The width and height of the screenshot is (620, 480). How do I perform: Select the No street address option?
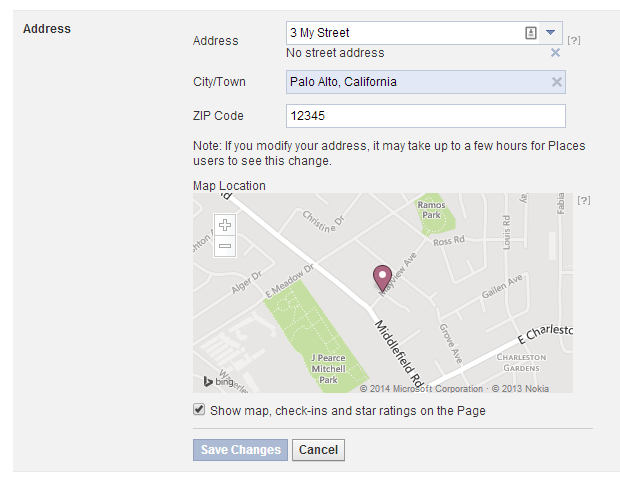[x=335, y=53]
